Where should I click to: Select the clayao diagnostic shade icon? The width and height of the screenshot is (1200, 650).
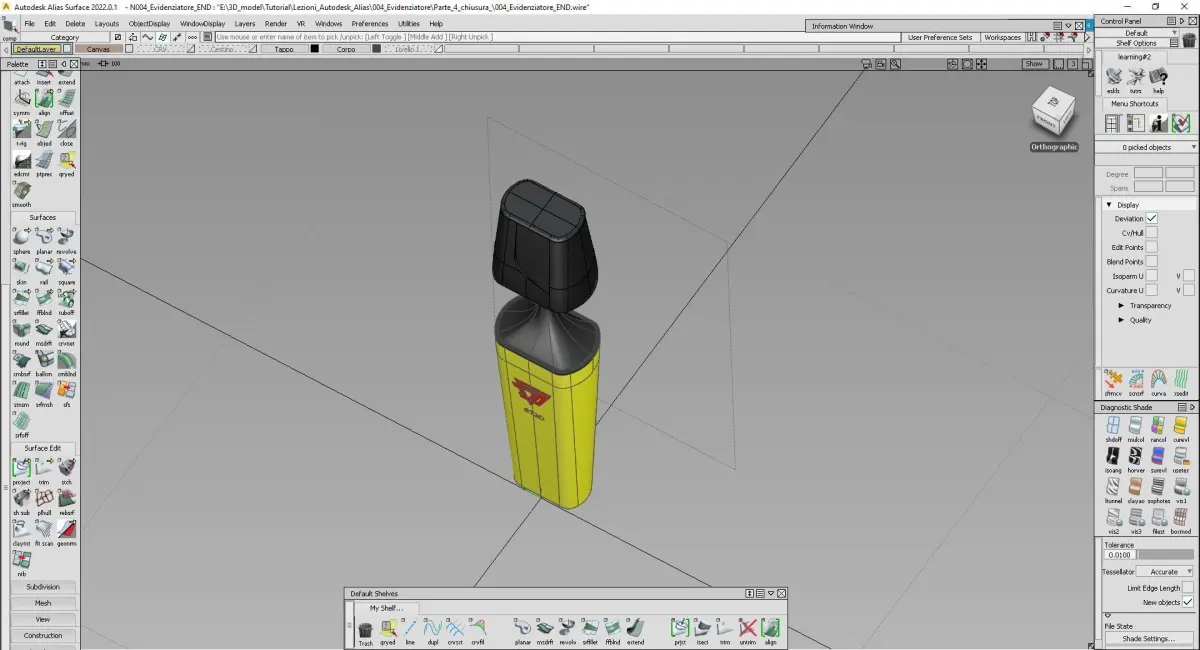[x=1136, y=489]
